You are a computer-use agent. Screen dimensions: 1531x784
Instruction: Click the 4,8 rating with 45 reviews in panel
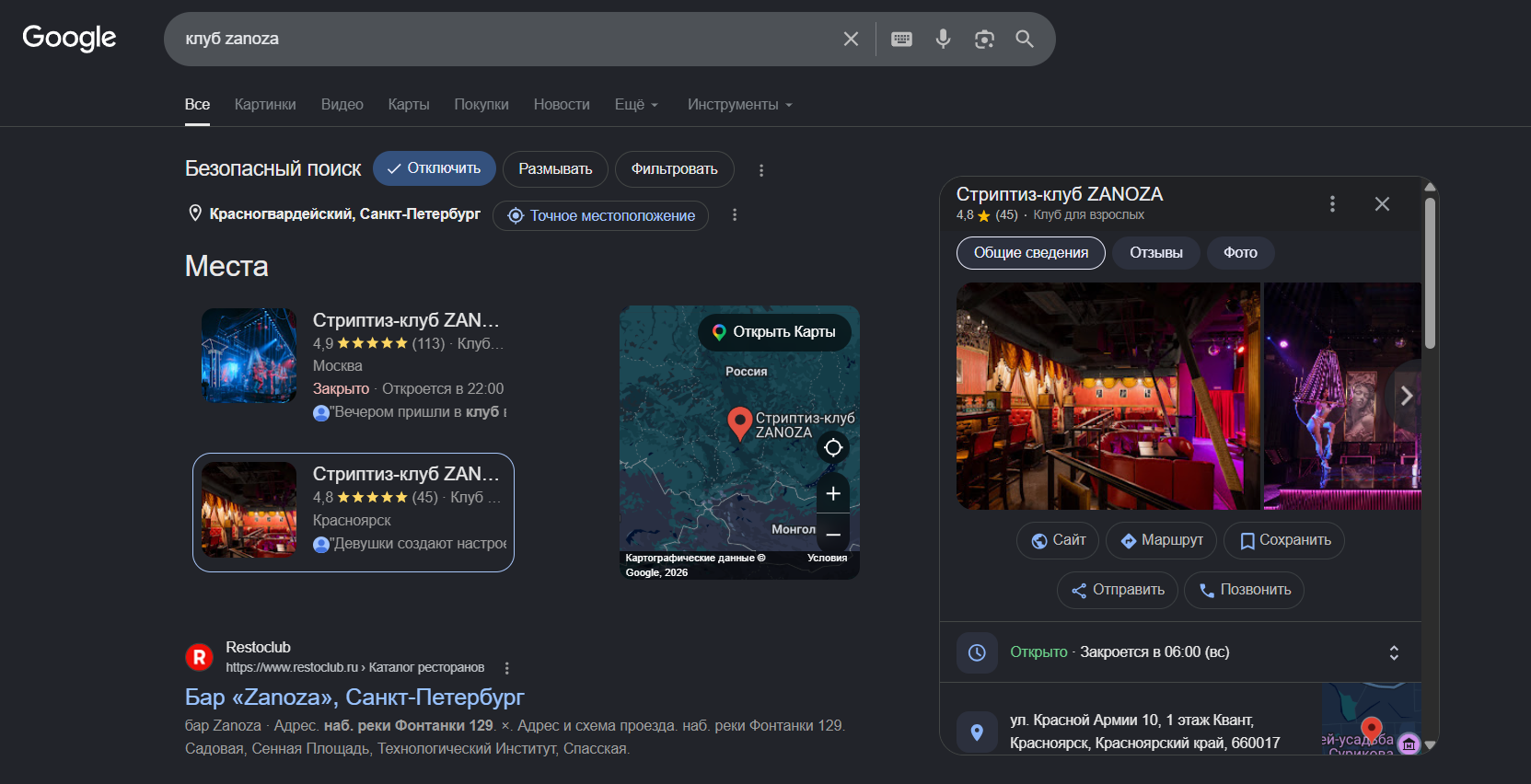point(987,215)
